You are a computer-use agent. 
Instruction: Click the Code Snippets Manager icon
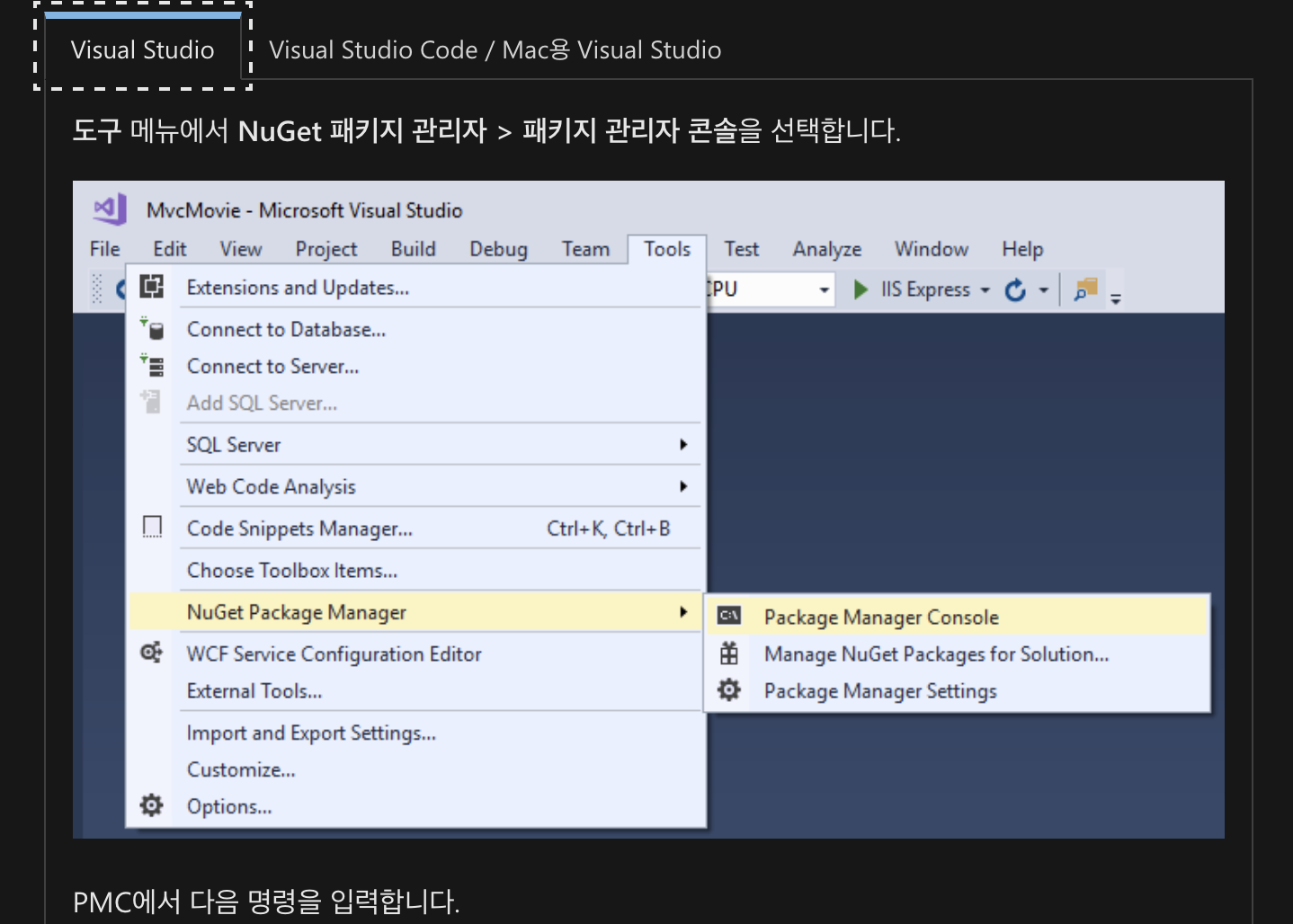point(153,527)
